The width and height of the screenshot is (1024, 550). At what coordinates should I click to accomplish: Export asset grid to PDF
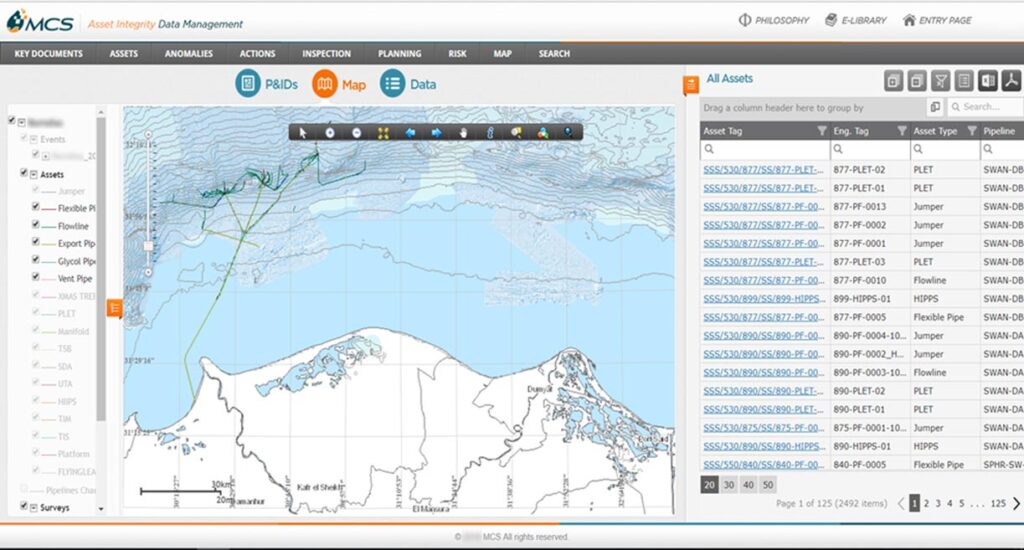(1011, 81)
